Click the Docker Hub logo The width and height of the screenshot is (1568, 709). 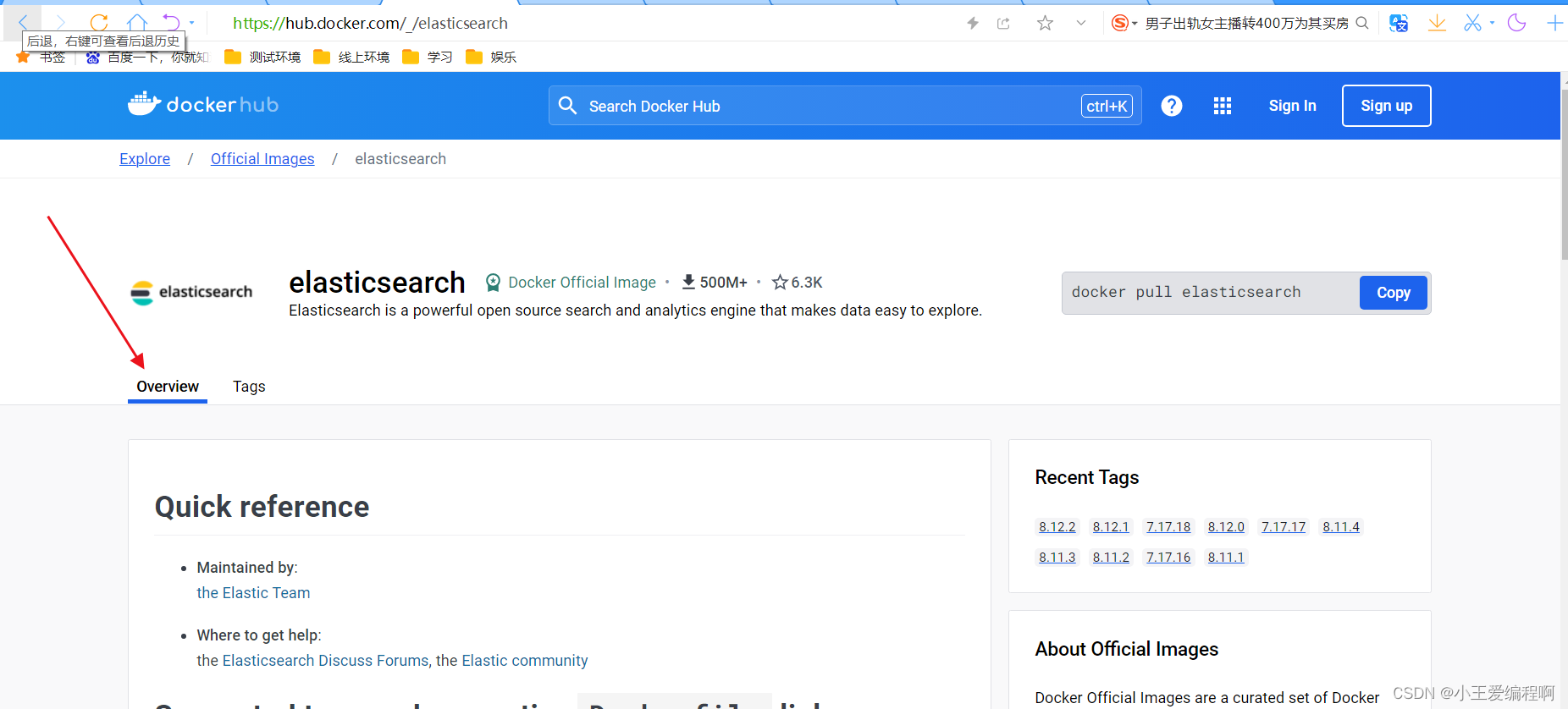pyautogui.click(x=203, y=104)
